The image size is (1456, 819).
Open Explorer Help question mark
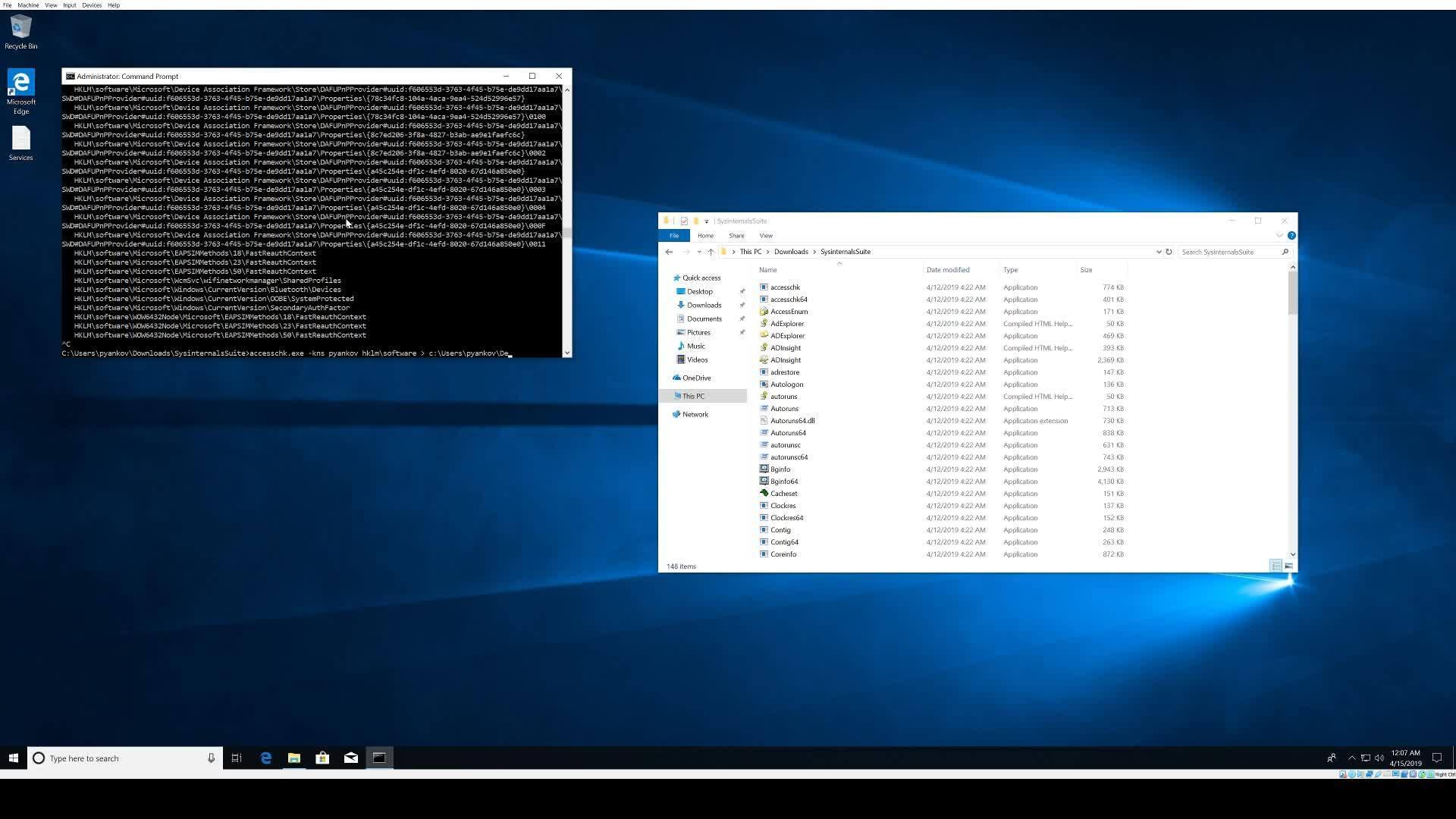pyautogui.click(x=1291, y=236)
